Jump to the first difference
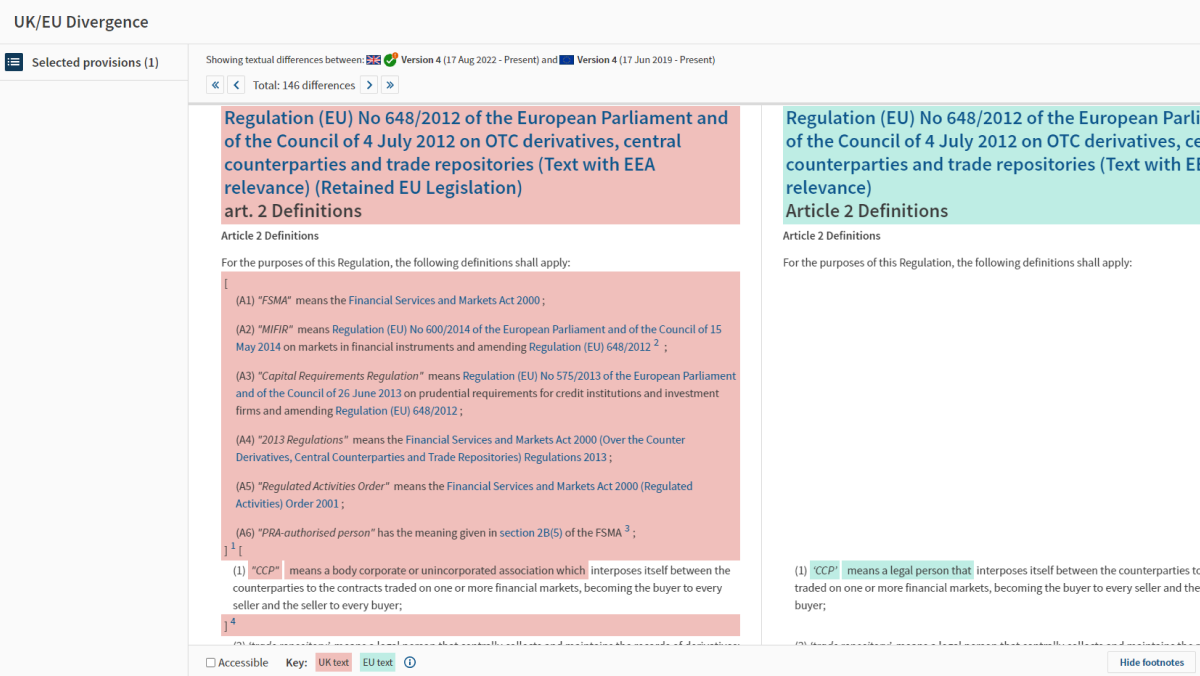The width and height of the screenshot is (1200, 676). click(215, 85)
